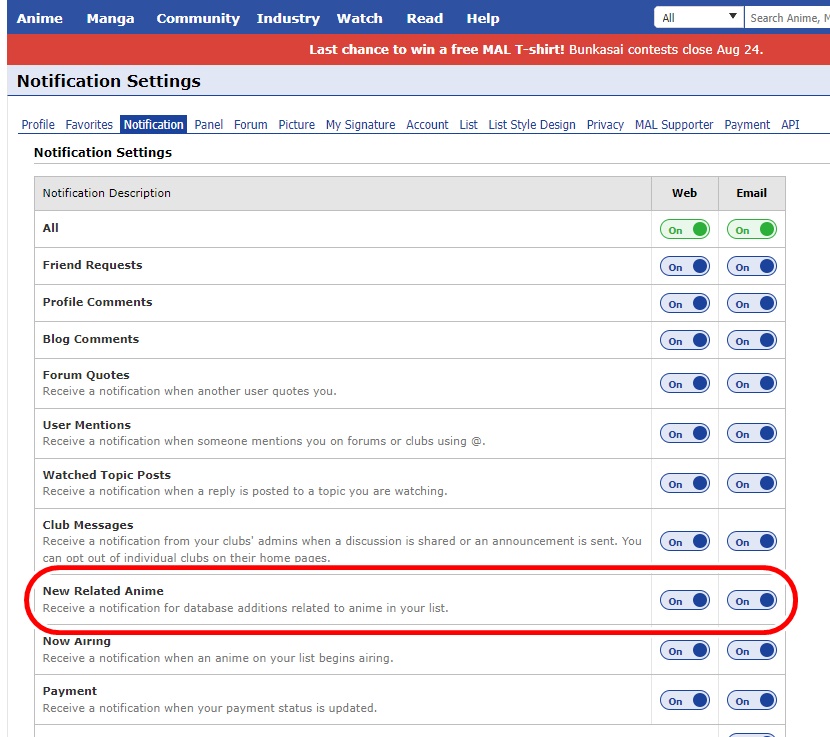Disable Profile Comments Web toggle
The image size is (830, 737).
(684, 303)
